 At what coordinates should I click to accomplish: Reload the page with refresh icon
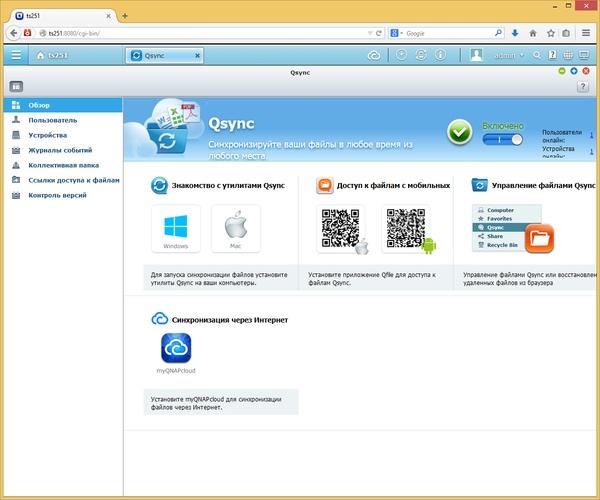pyautogui.click(x=378, y=33)
